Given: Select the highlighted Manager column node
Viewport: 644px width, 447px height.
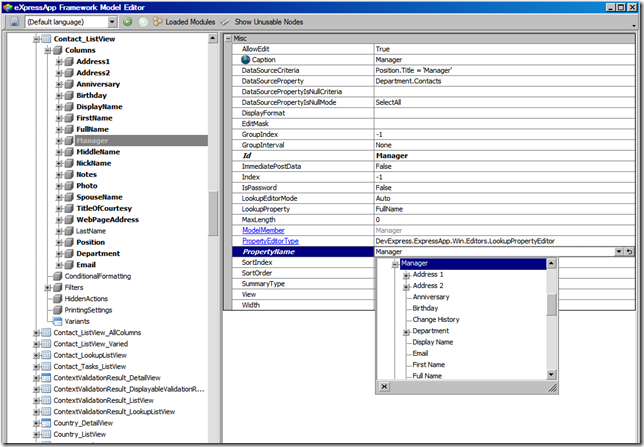Looking at the screenshot, I should [x=141, y=141].
